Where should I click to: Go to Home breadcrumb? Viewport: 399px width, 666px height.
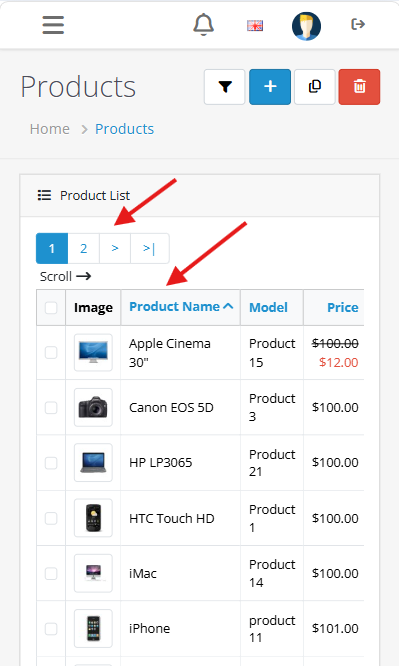[x=50, y=129]
